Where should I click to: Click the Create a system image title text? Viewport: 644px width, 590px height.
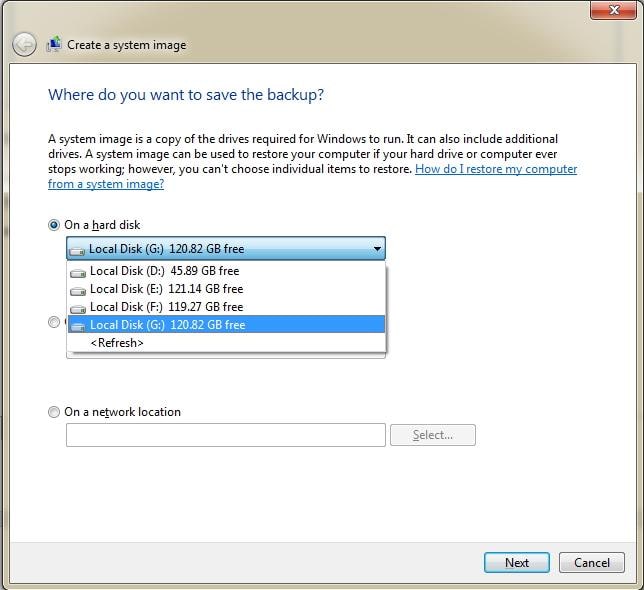126,45
